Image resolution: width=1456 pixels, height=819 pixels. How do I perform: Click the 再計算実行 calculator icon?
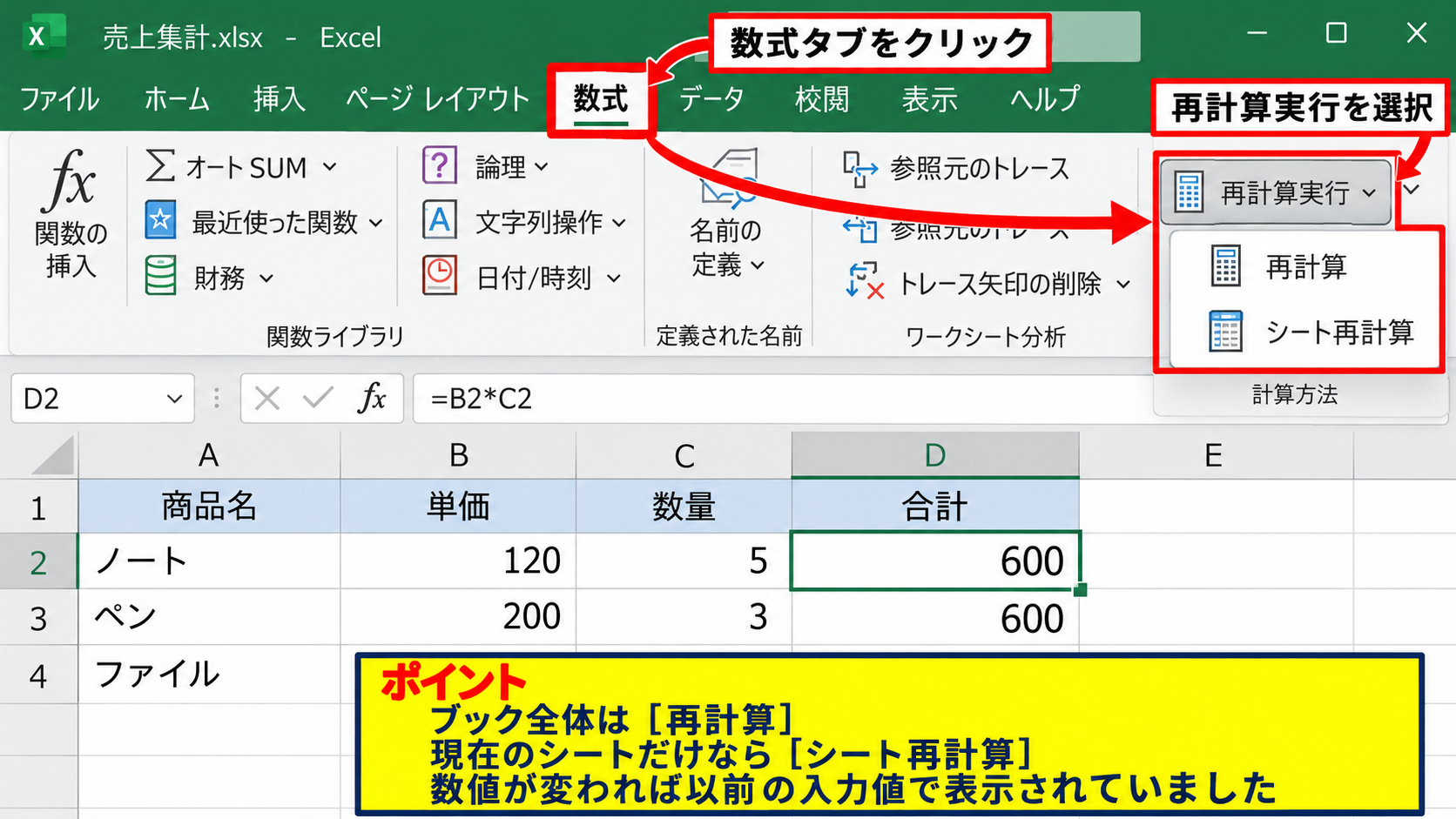coord(1189,192)
